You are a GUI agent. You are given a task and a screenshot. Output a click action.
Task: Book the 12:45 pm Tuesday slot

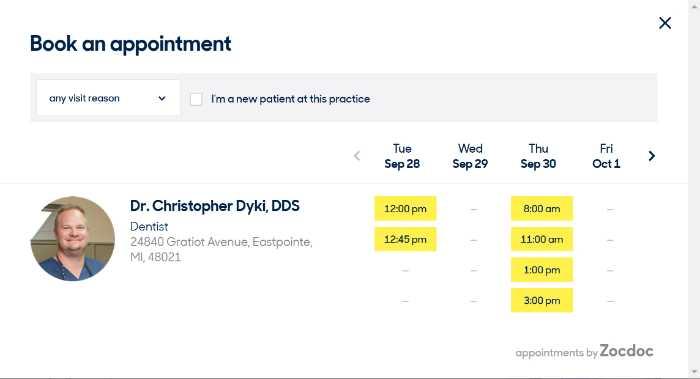405,239
